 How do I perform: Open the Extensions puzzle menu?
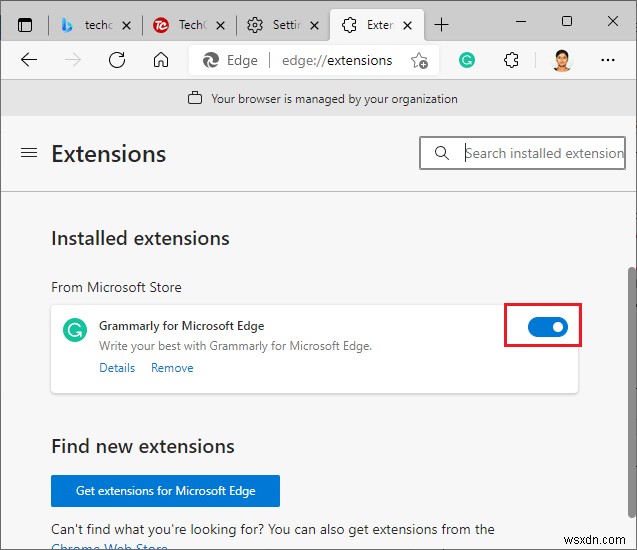point(511,60)
